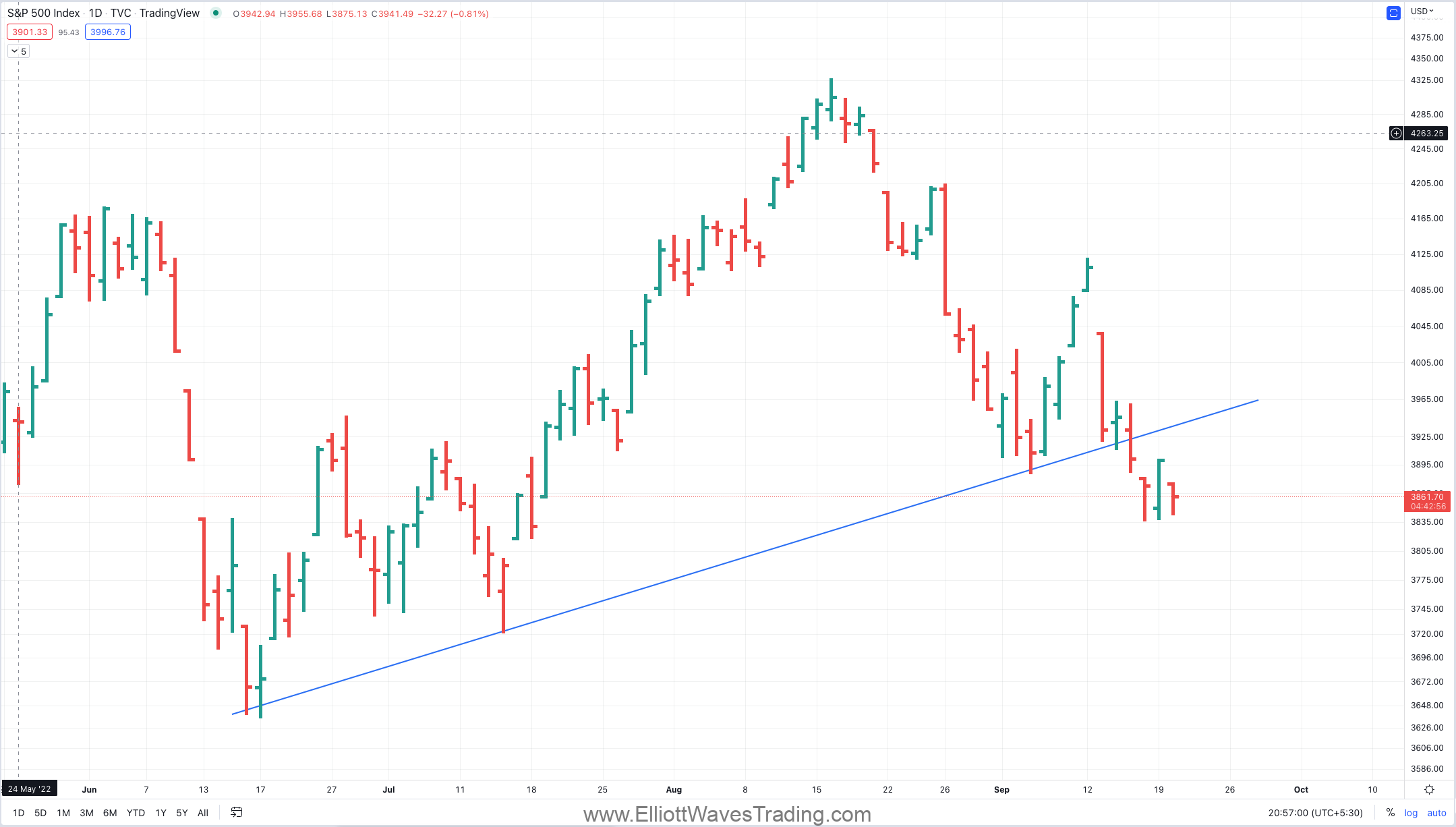Select the YTD time range

coord(136,813)
